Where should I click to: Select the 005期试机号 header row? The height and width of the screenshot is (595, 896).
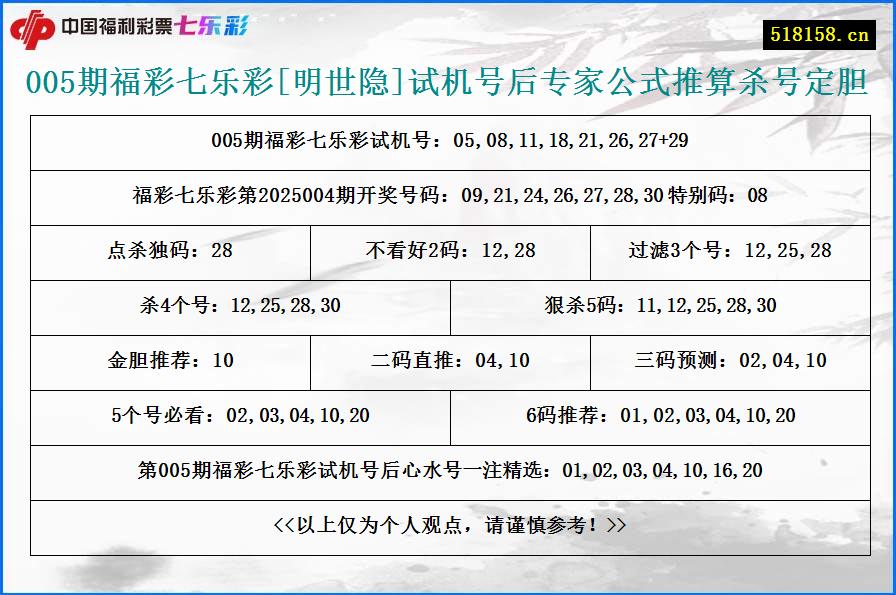448,142
